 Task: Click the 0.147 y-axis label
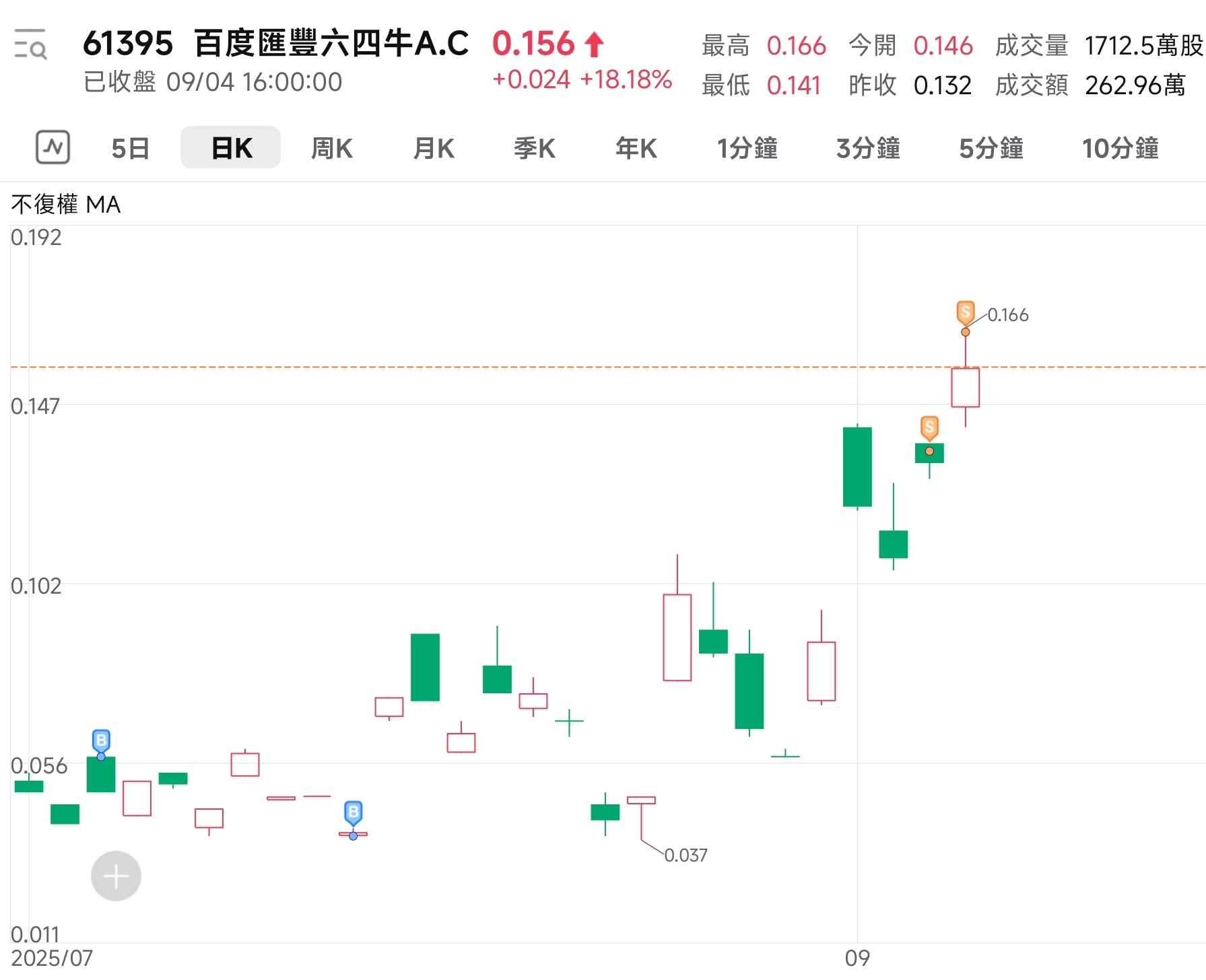[36, 407]
